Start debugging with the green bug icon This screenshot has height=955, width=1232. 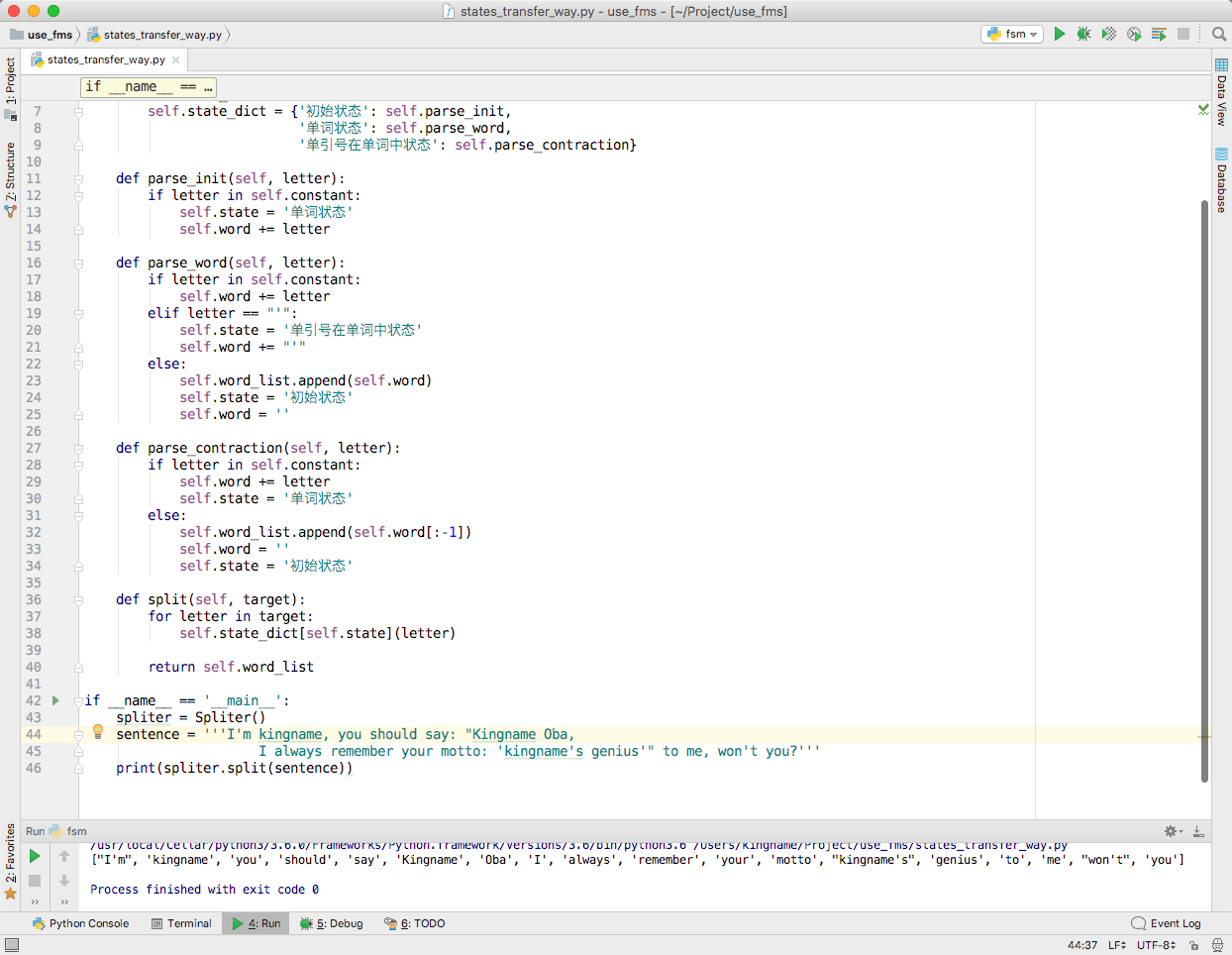pyautogui.click(x=1084, y=34)
